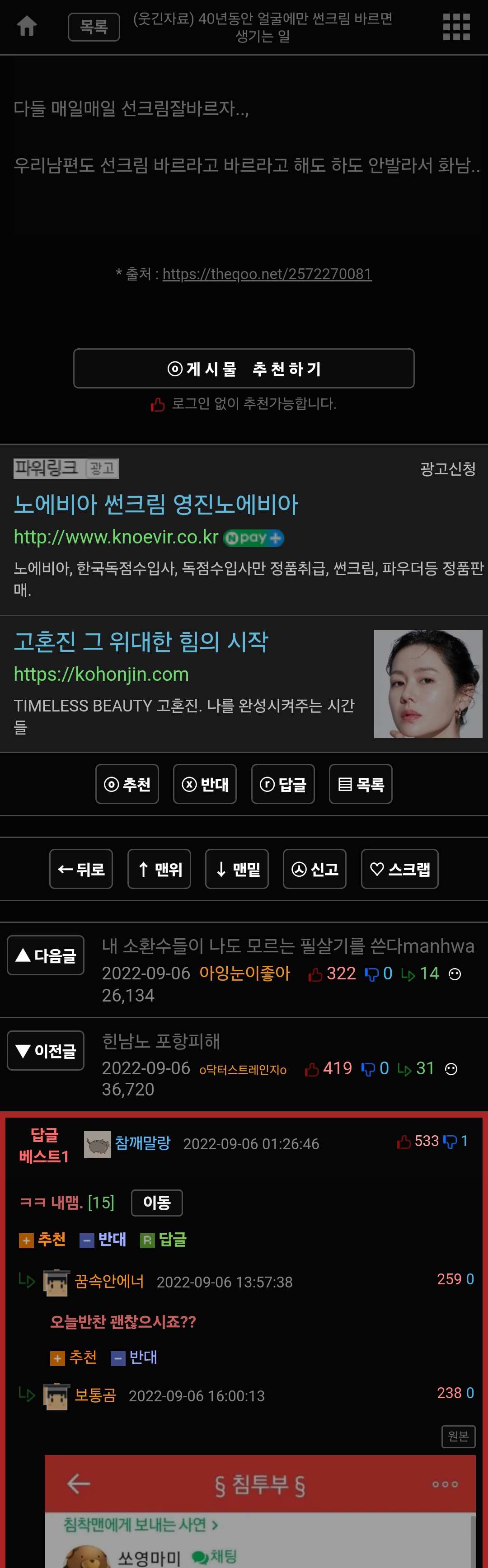Open three-dot menu in 침투부 image

click(x=445, y=1484)
